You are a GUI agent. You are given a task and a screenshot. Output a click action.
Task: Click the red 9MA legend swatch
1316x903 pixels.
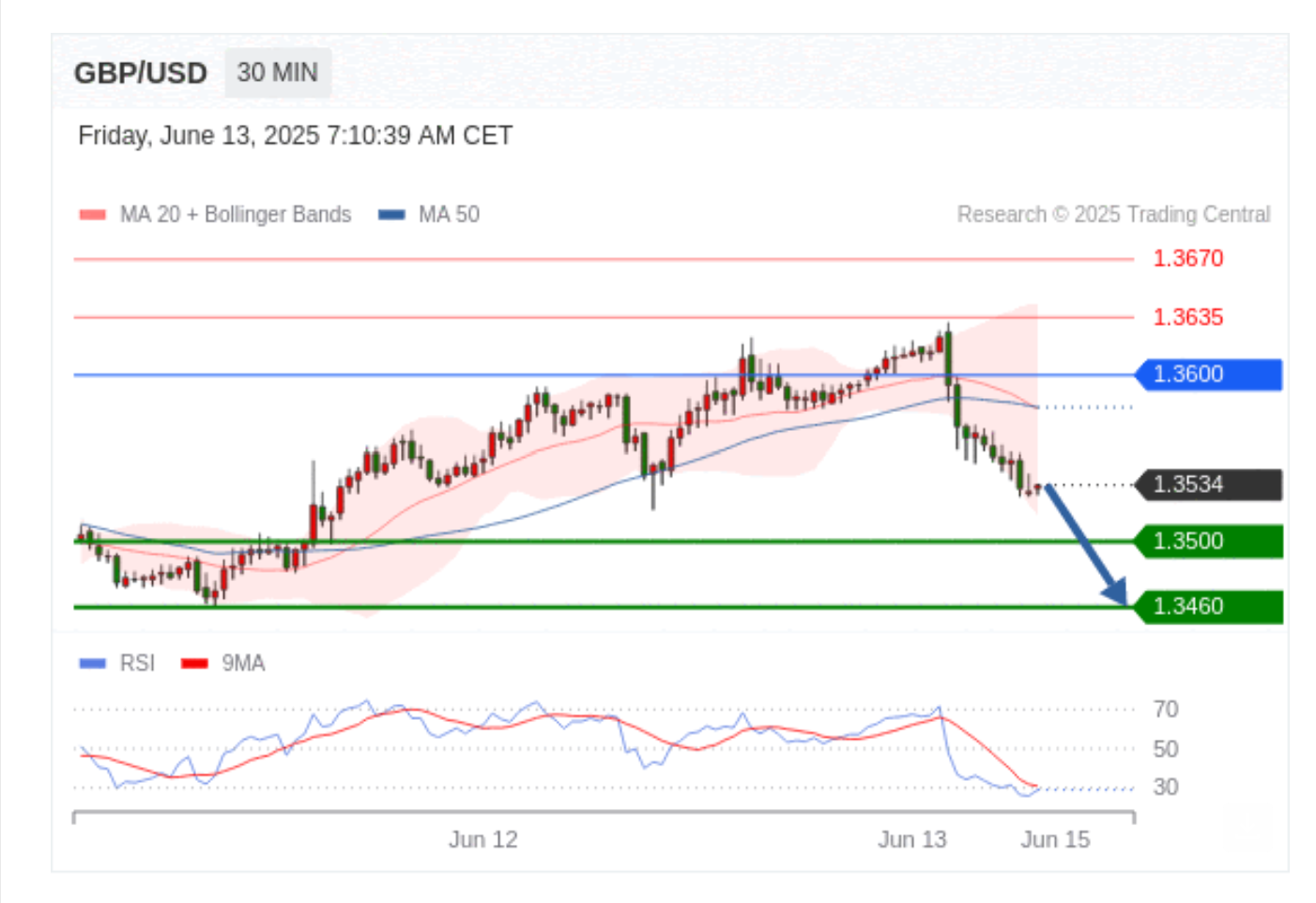(194, 664)
